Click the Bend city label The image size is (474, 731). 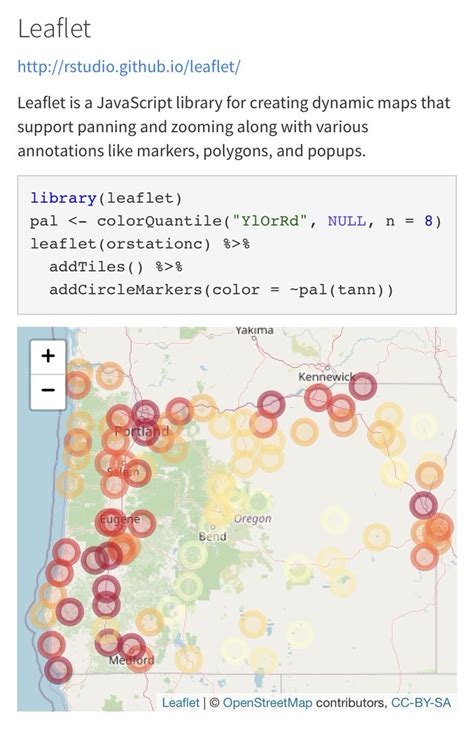tap(213, 537)
